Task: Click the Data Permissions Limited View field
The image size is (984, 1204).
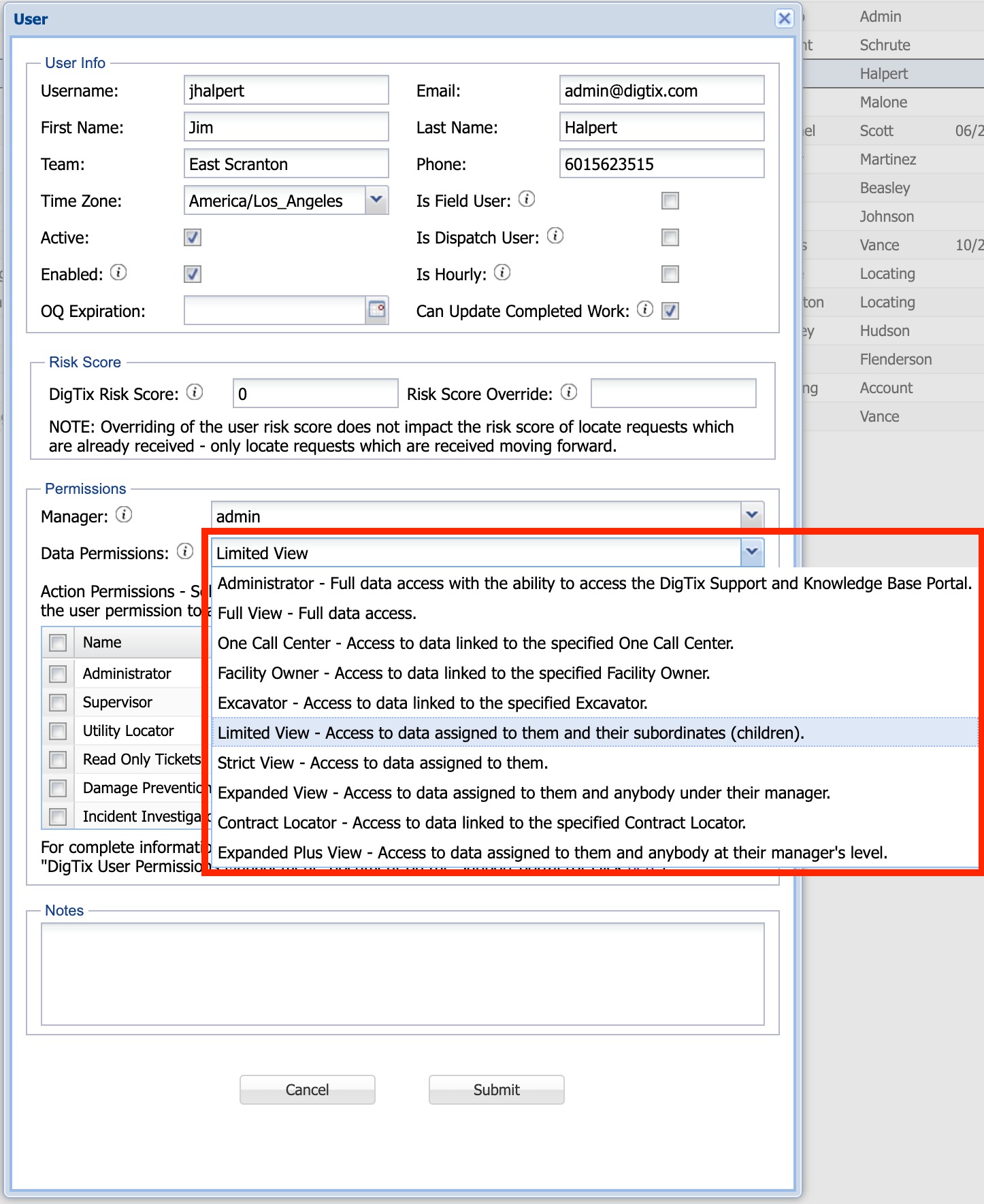Action: (476, 552)
